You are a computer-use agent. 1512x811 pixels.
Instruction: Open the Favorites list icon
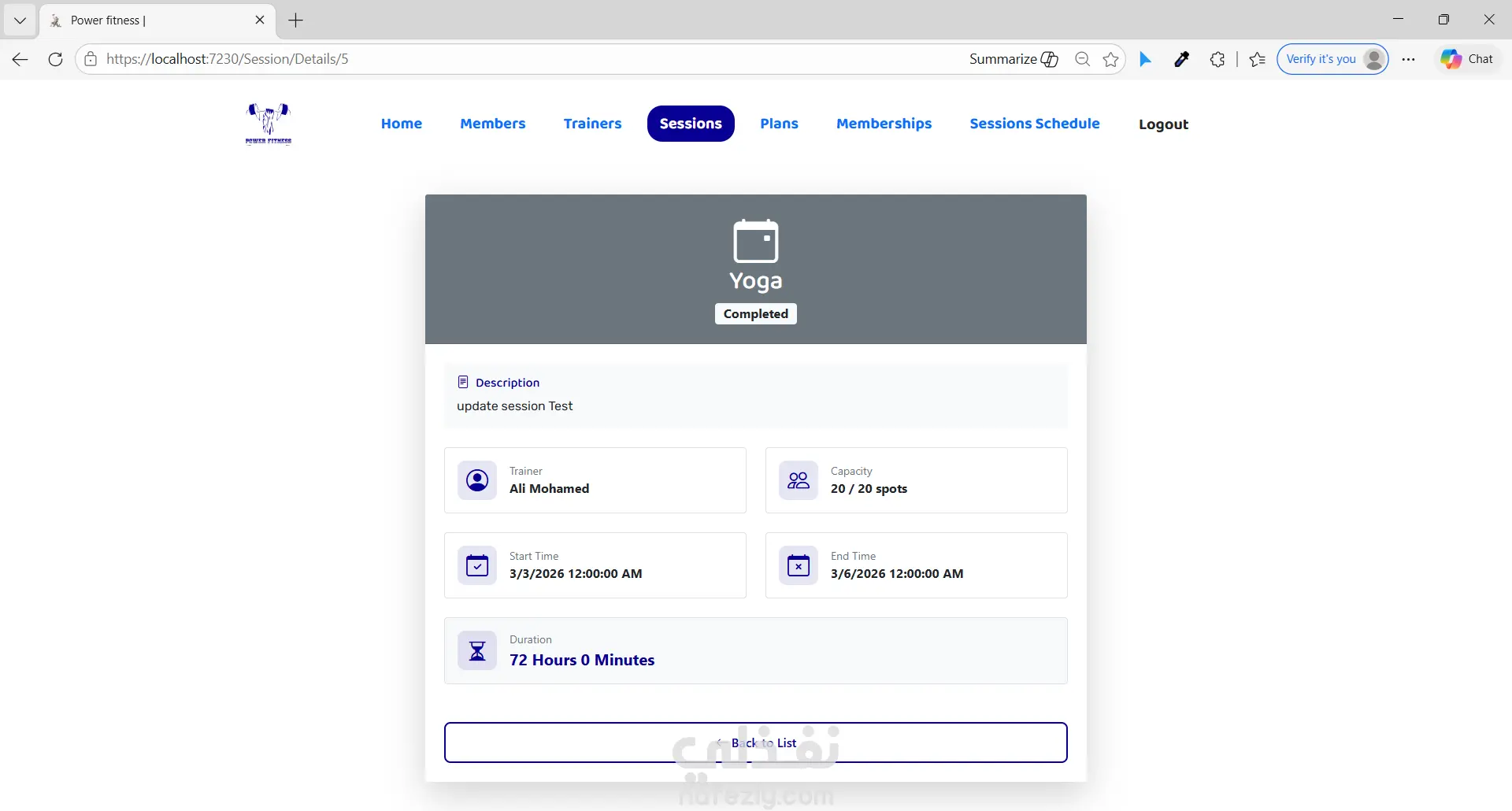point(1258,59)
